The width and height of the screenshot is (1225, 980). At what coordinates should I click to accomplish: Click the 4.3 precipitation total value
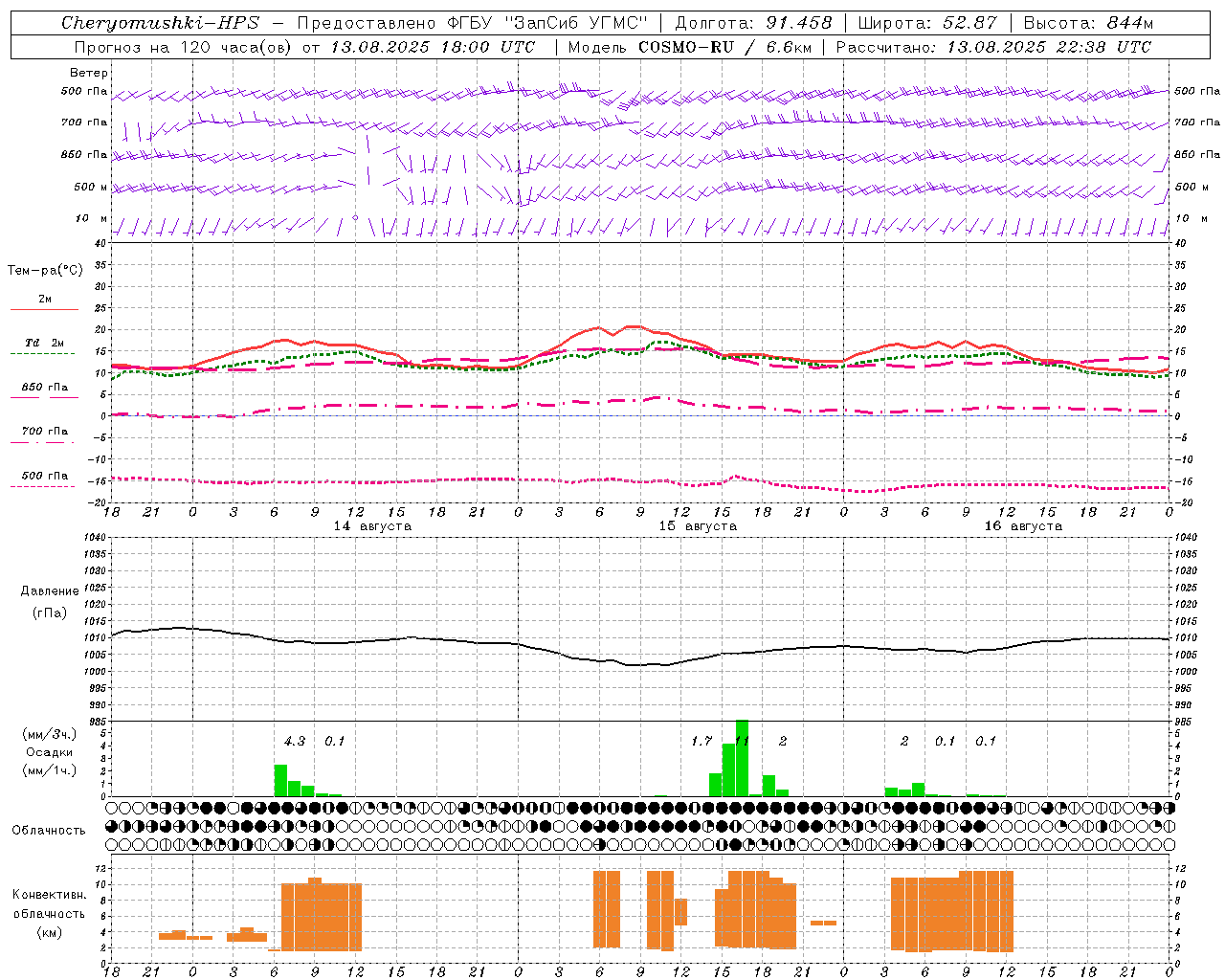pos(295,741)
